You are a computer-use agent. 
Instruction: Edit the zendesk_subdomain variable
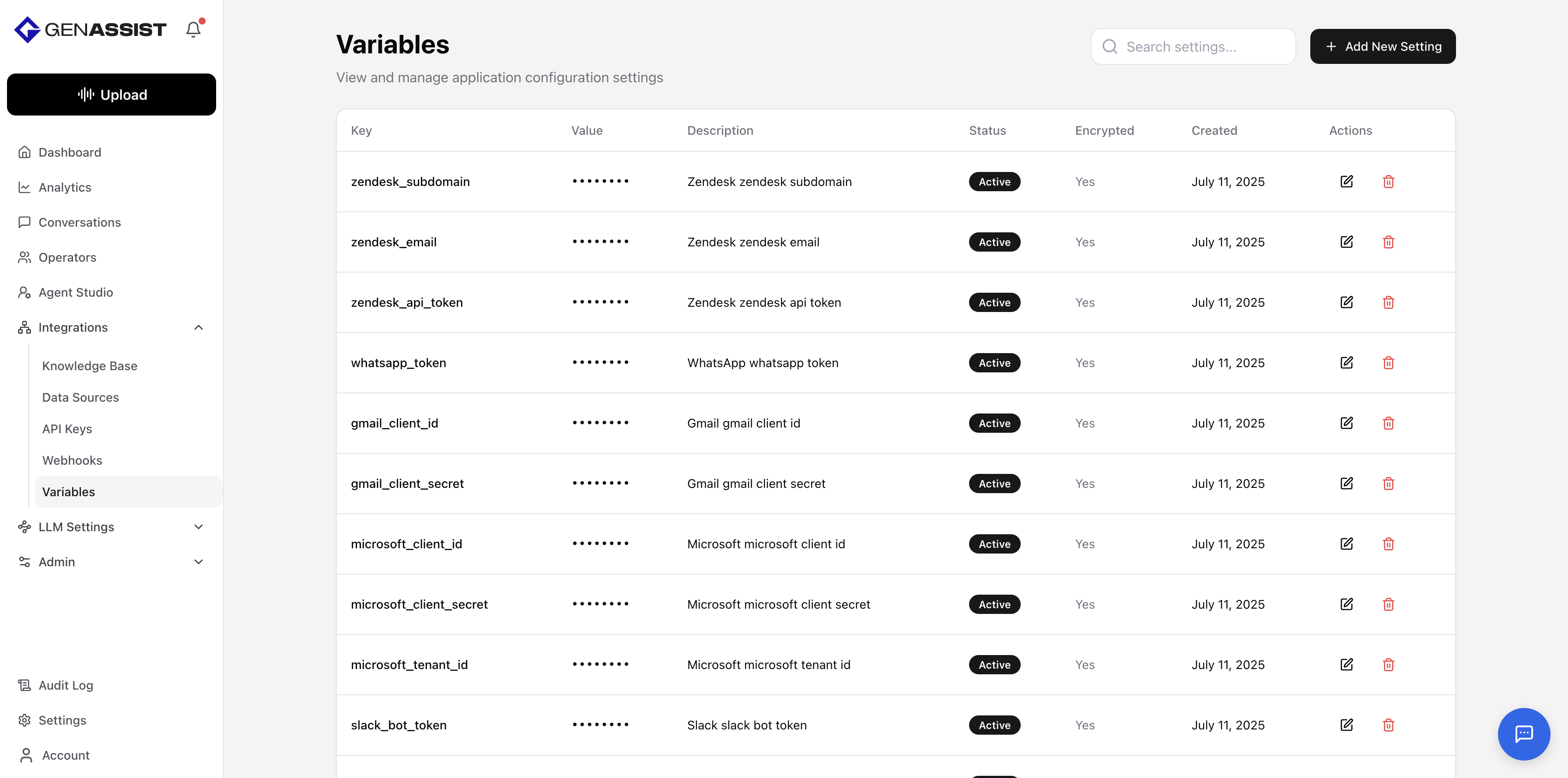[1347, 182]
